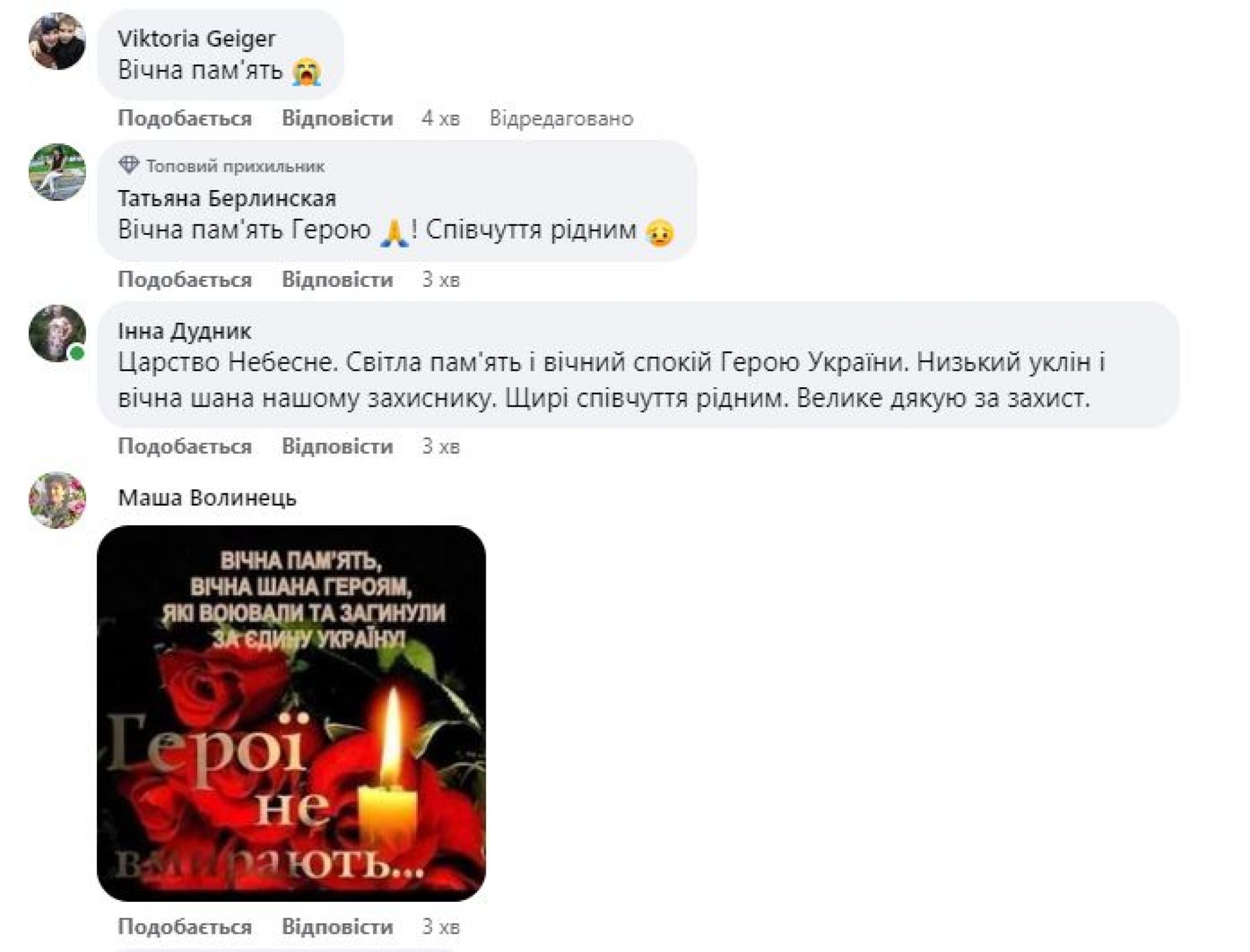Viewport: 1250px width, 952px height.
Task: Click sad face emoji after 'Співчуття рідним'
Action: pos(659,232)
